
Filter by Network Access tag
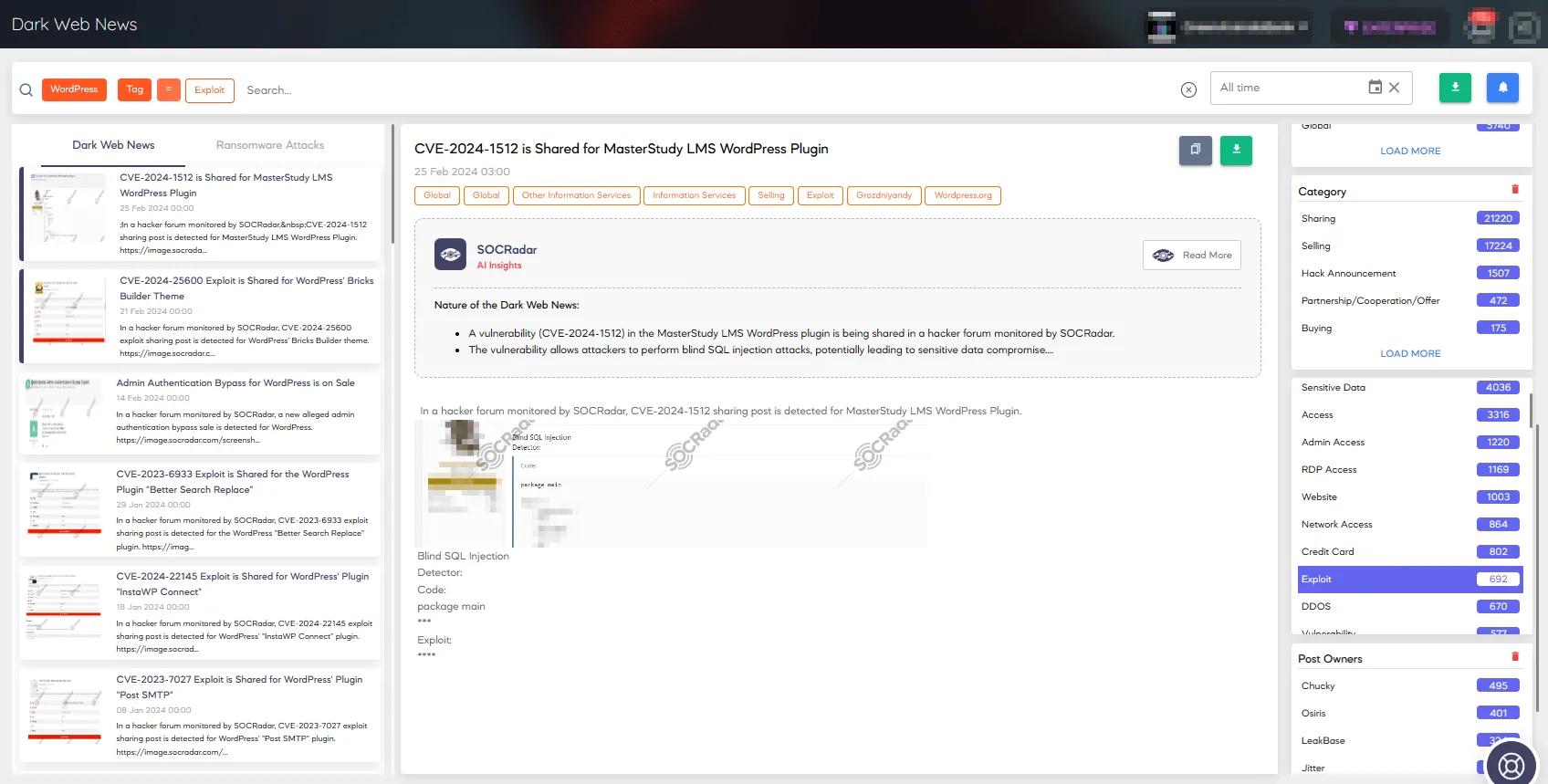coord(1410,525)
